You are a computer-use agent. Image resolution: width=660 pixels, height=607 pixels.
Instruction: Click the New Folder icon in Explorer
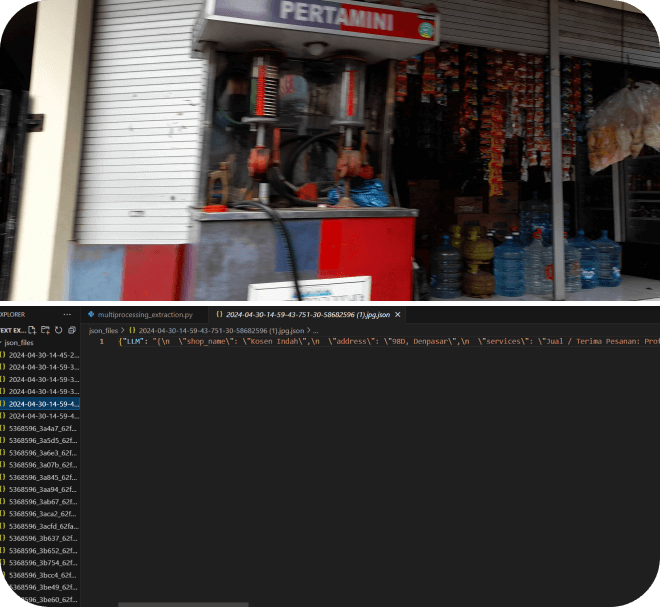click(46, 329)
